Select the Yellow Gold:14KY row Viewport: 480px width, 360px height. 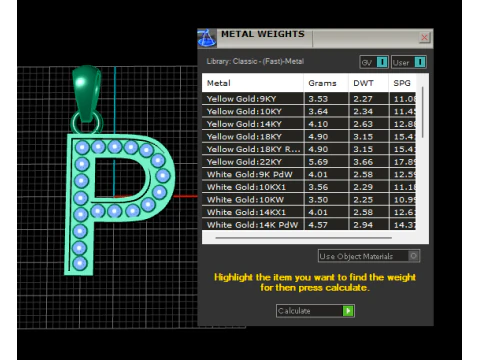coord(309,124)
